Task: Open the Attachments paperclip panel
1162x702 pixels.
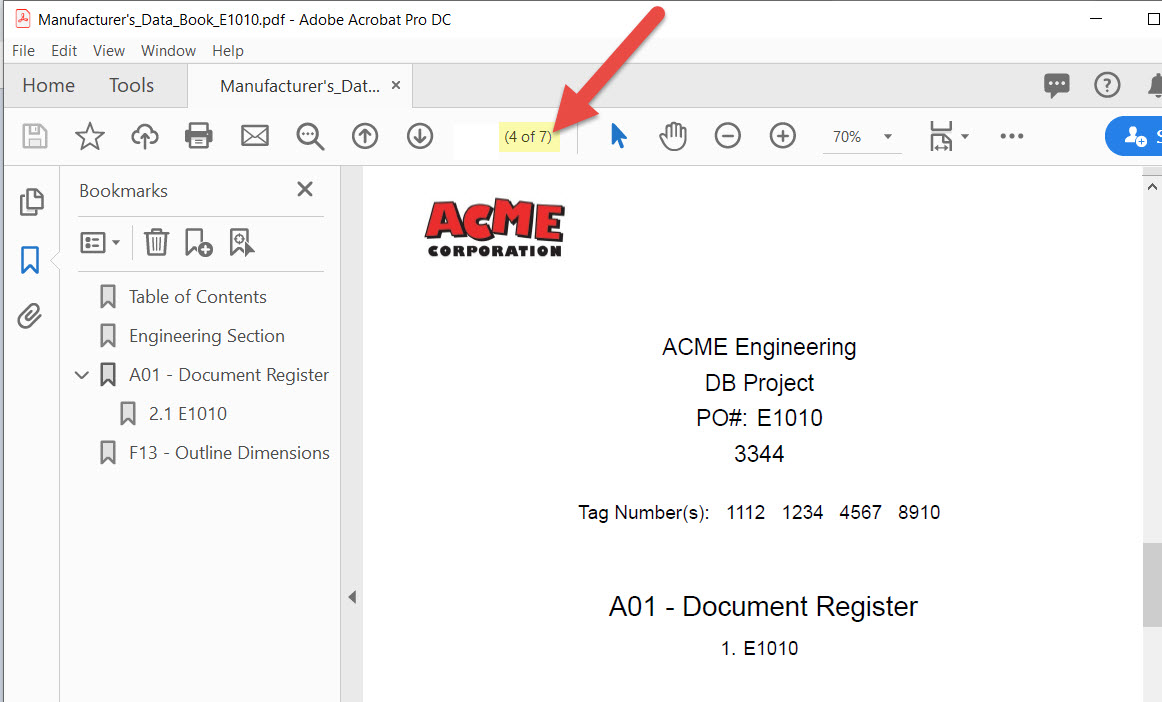Action: click(x=30, y=316)
